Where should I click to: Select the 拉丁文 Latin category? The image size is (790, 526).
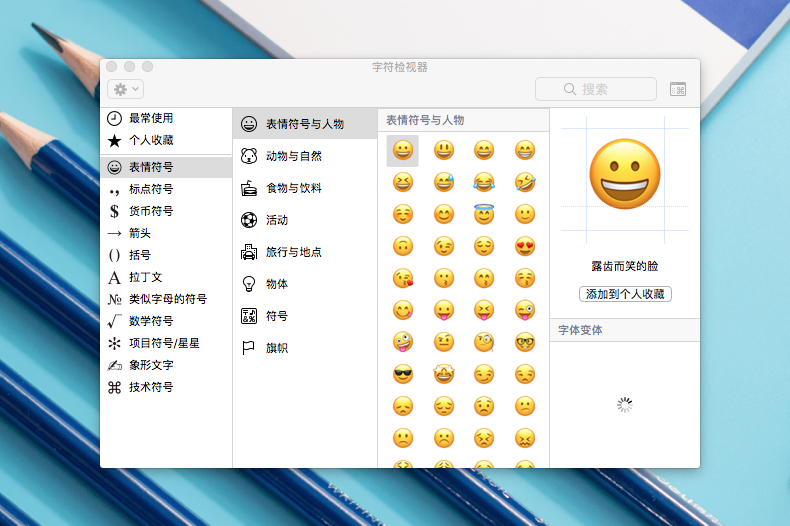[x=166, y=277]
